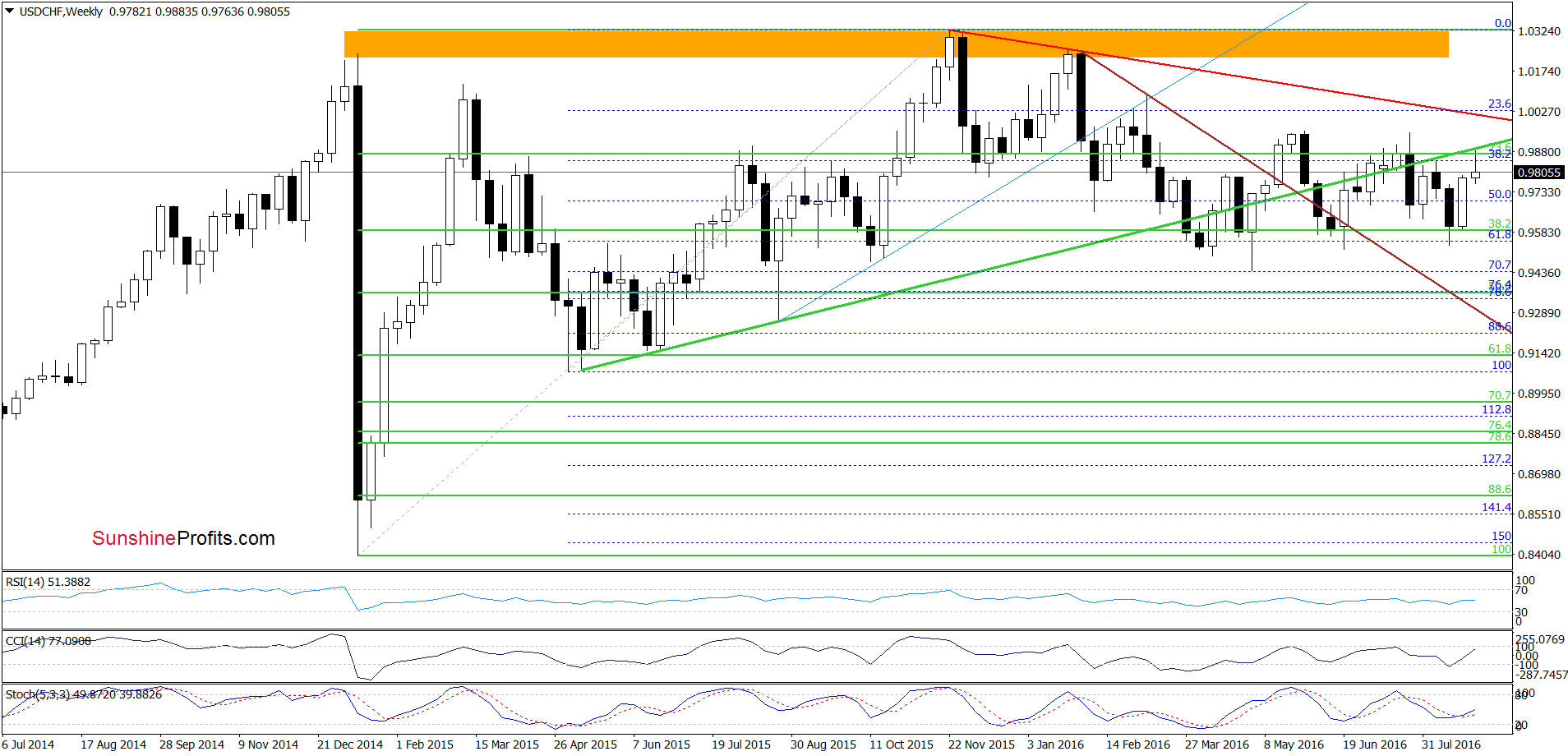
Task: Click the SunshineProfits.com watermark link
Action: point(183,538)
